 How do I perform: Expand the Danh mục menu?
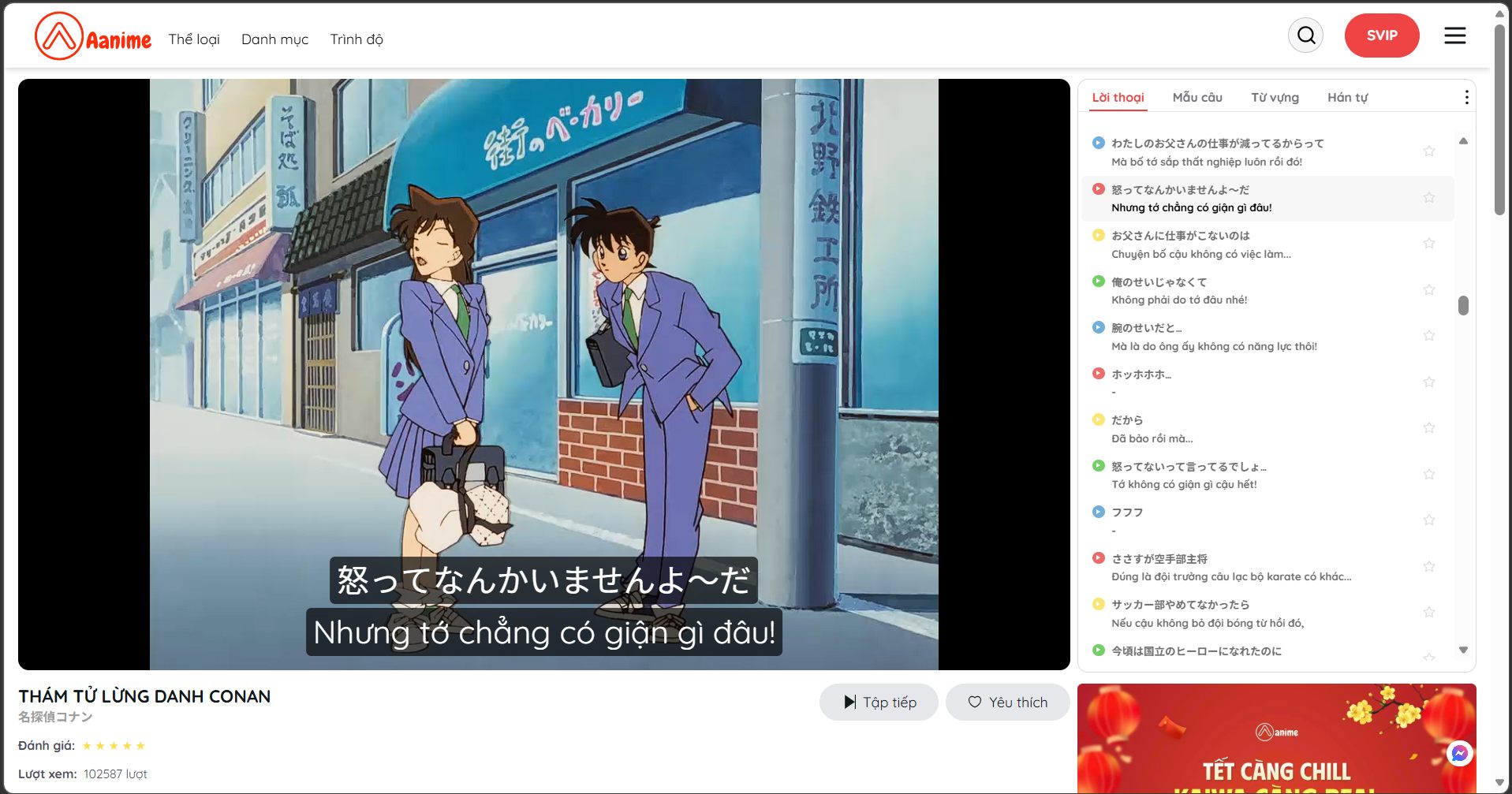[274, 39]
